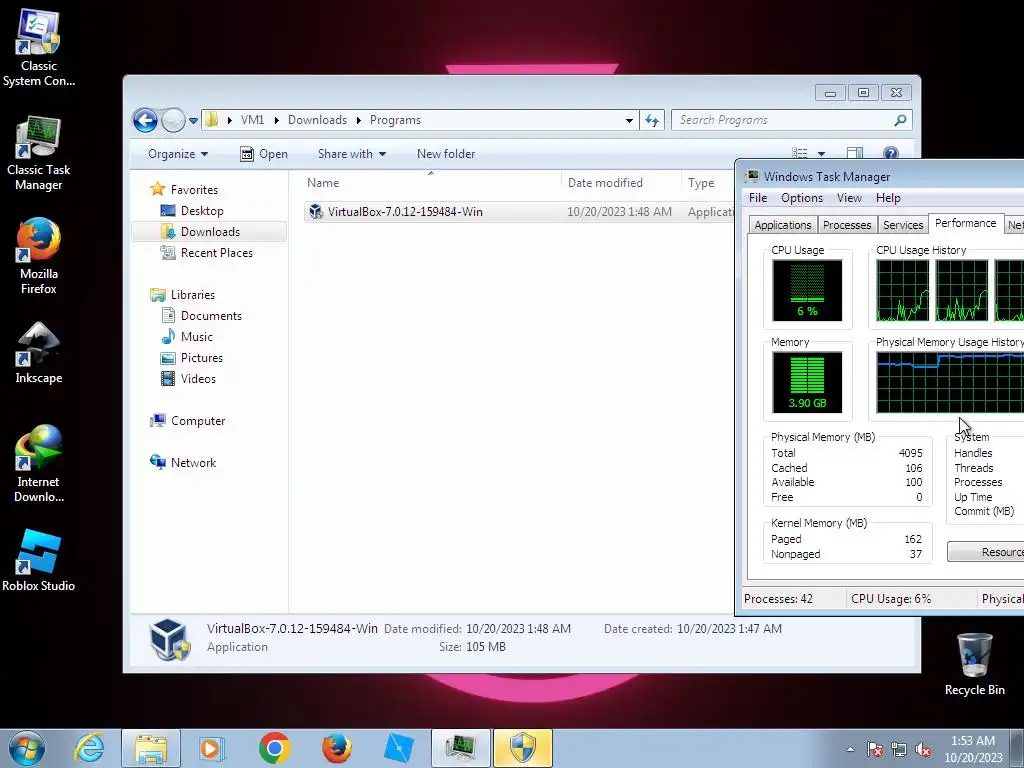Open Classic System Configuration desktop shortcut
The image size is (1024, 768).
[39, 48]
